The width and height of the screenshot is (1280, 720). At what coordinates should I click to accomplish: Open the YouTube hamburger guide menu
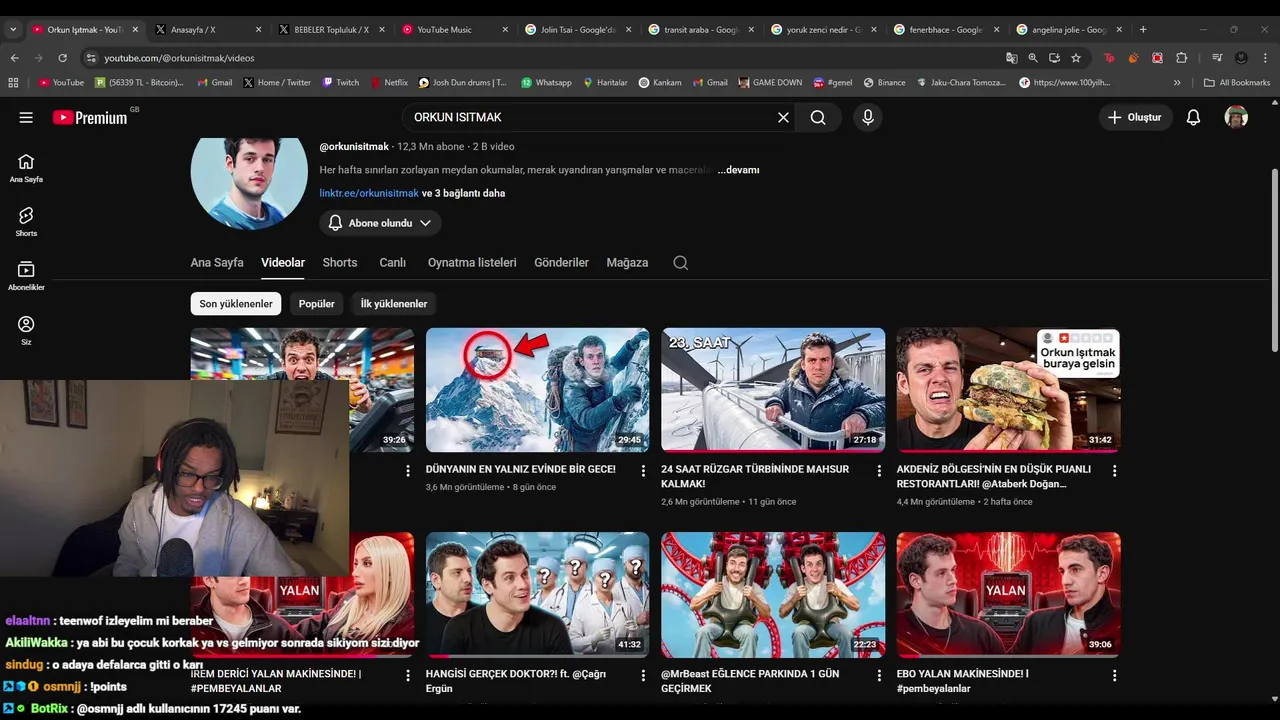[x=26, y=117]
